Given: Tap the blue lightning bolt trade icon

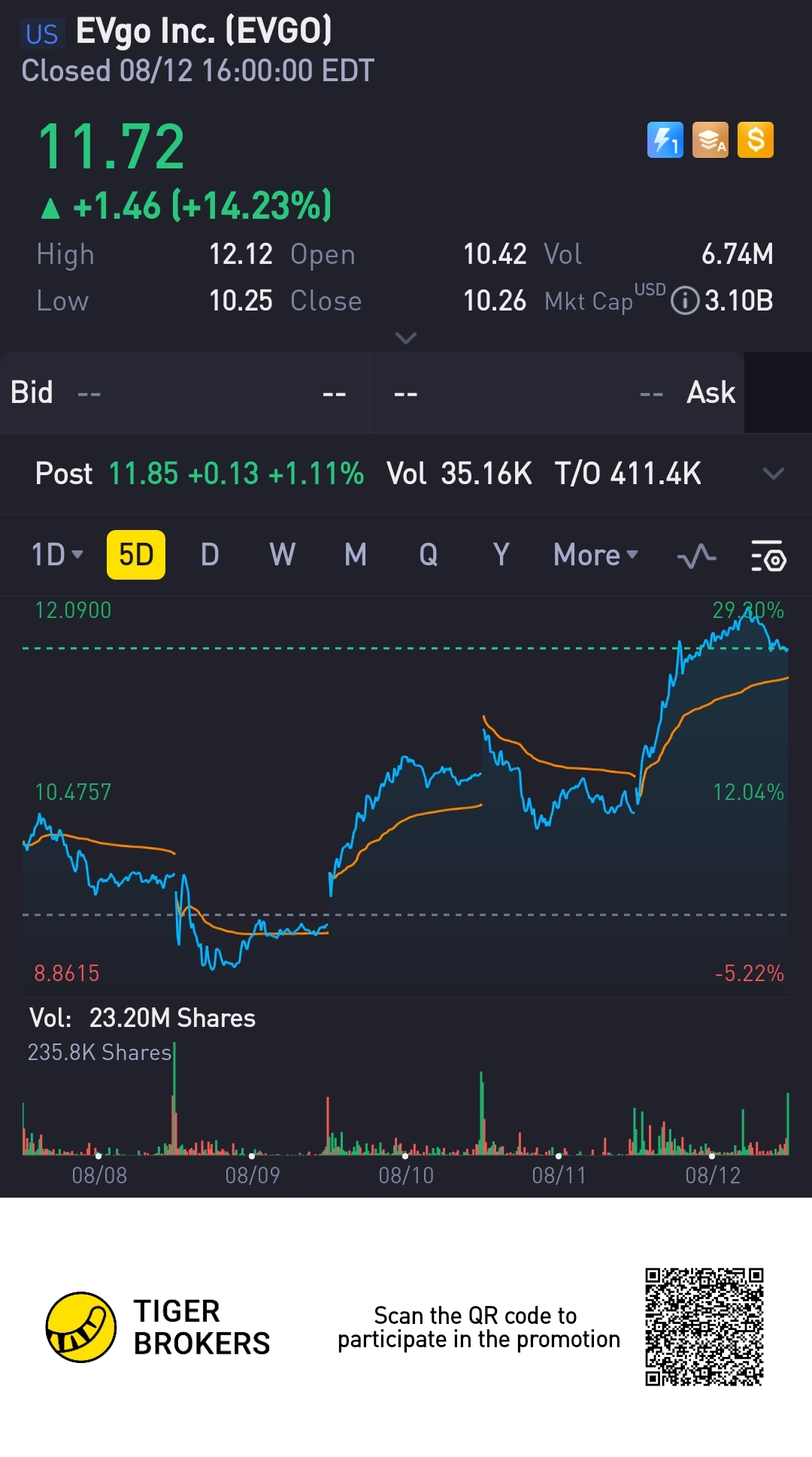Looking at the screenshot, I should (665, 140).
